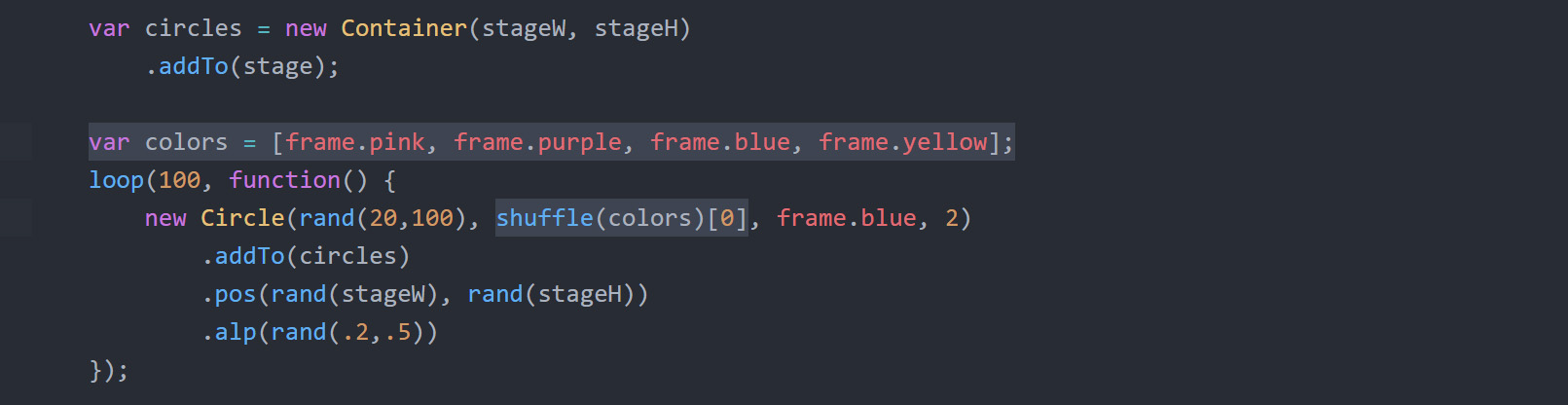Place cursor on frame.pink in colors array

(355, 142)
